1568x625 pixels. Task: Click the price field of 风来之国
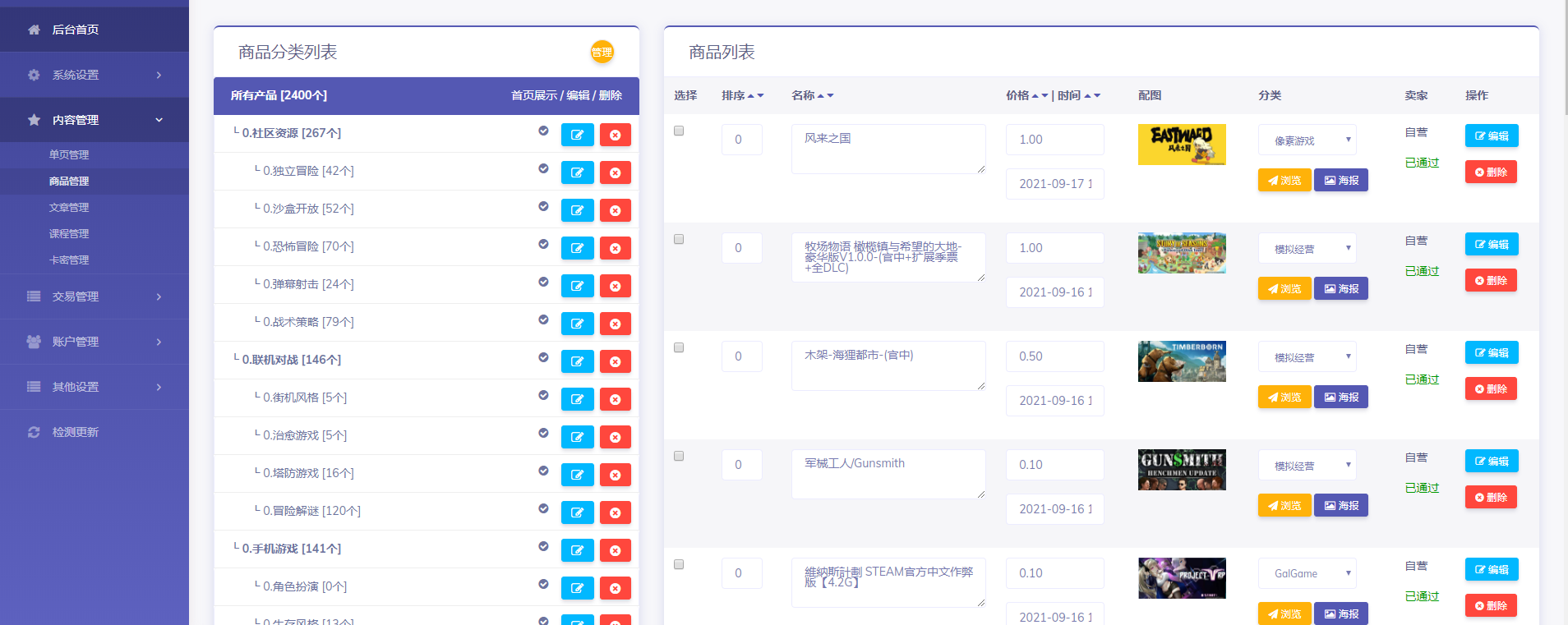[x=1054, y=140]
